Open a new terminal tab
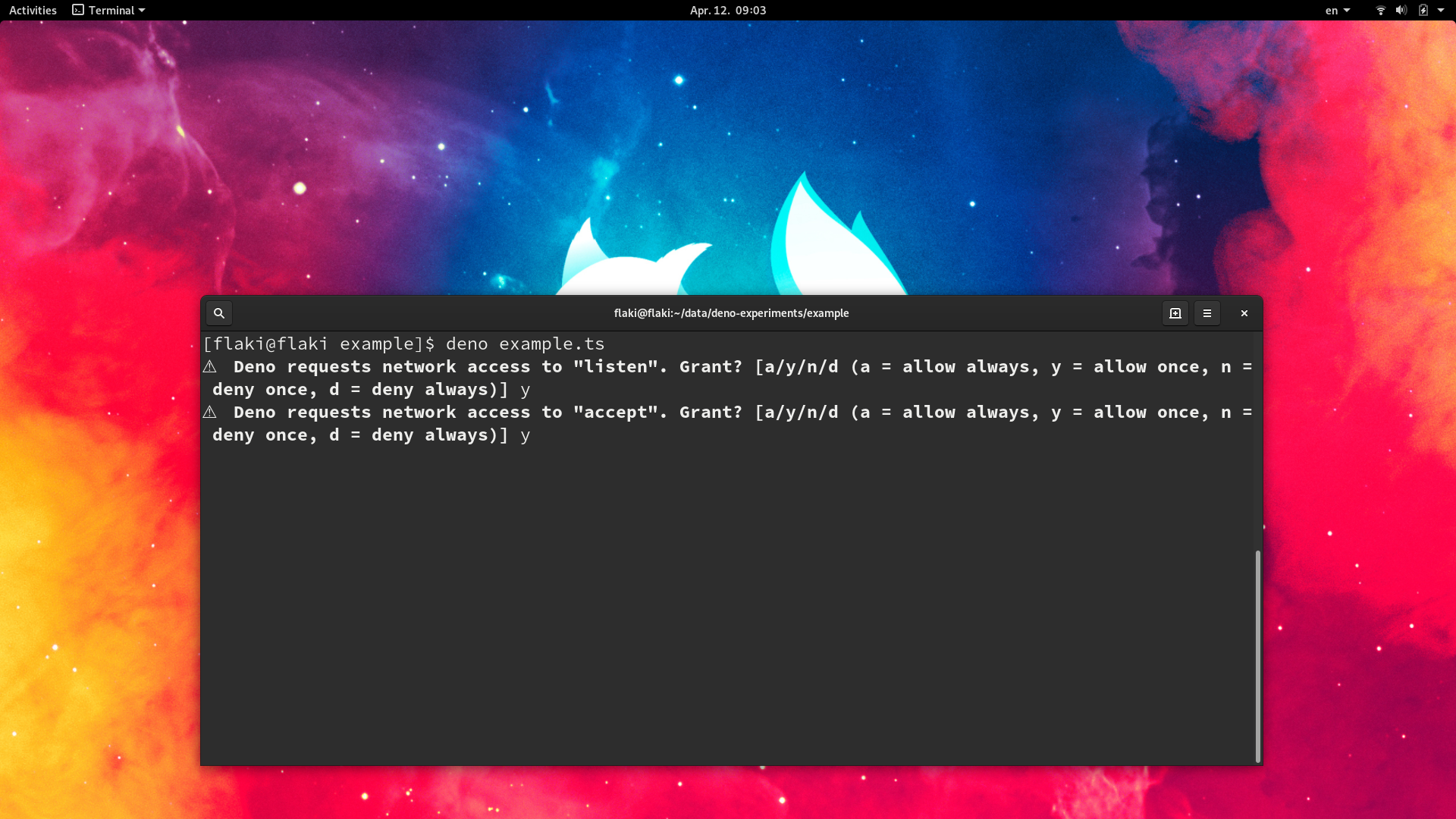This screenshot has height=819, width=1456. click(x=1175, y=313)
